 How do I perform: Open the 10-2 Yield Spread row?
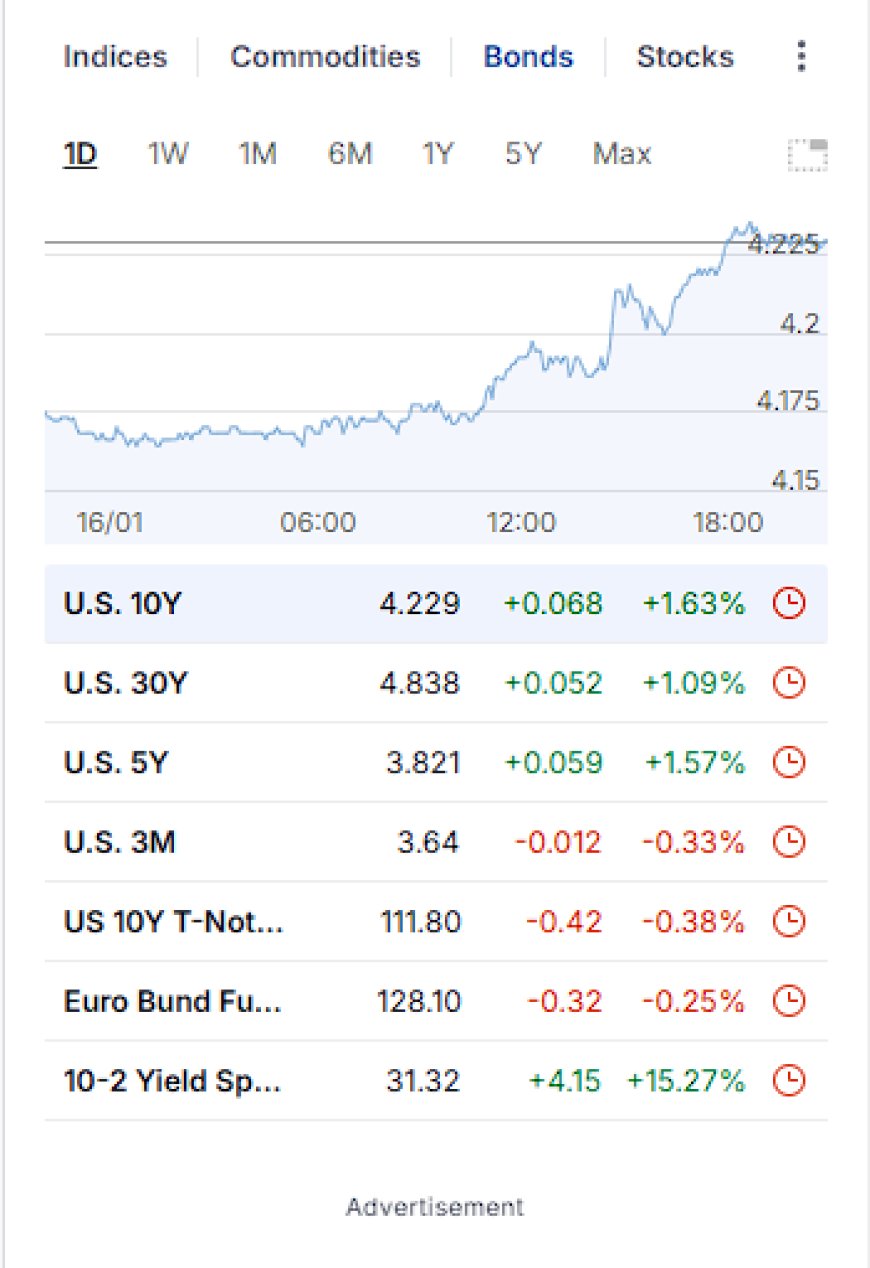[436, 1081]
